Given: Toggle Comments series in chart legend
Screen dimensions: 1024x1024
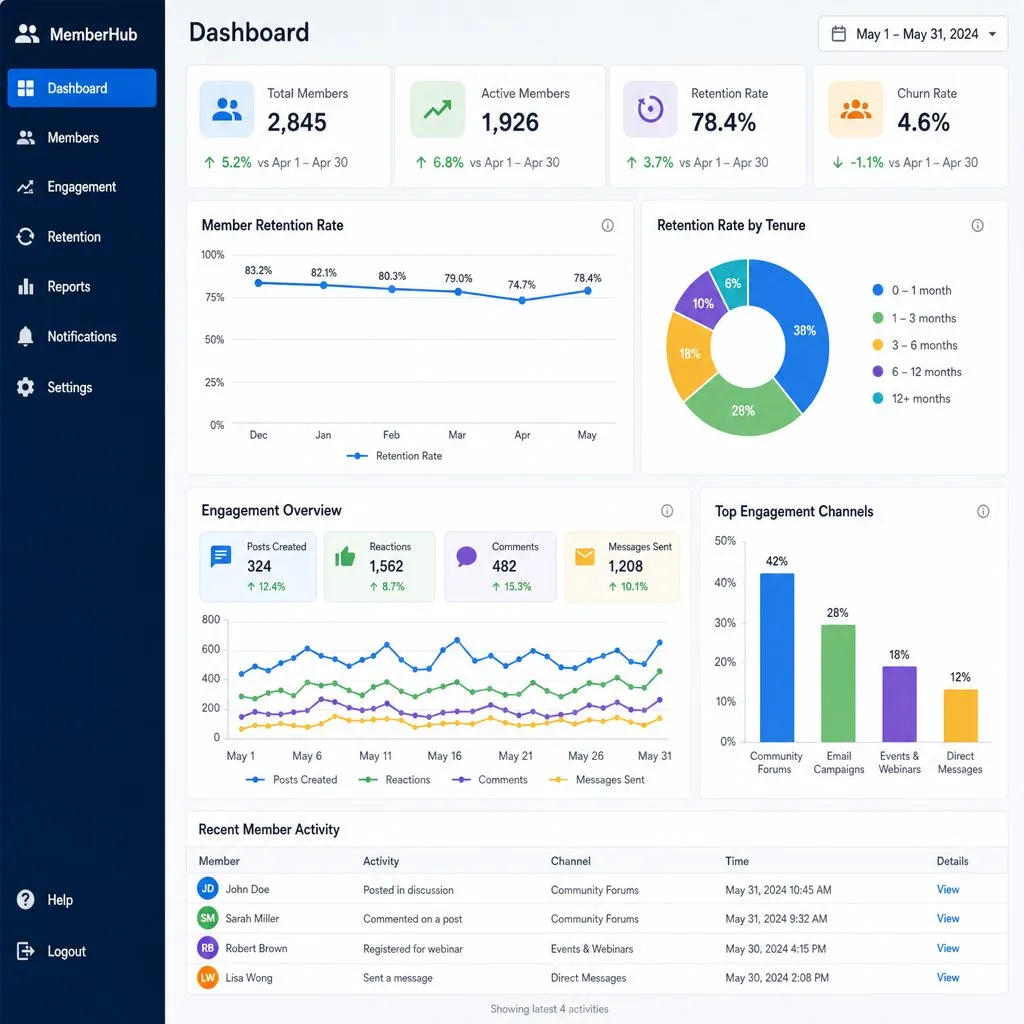Looking at the screenshot, I should 490,780.
